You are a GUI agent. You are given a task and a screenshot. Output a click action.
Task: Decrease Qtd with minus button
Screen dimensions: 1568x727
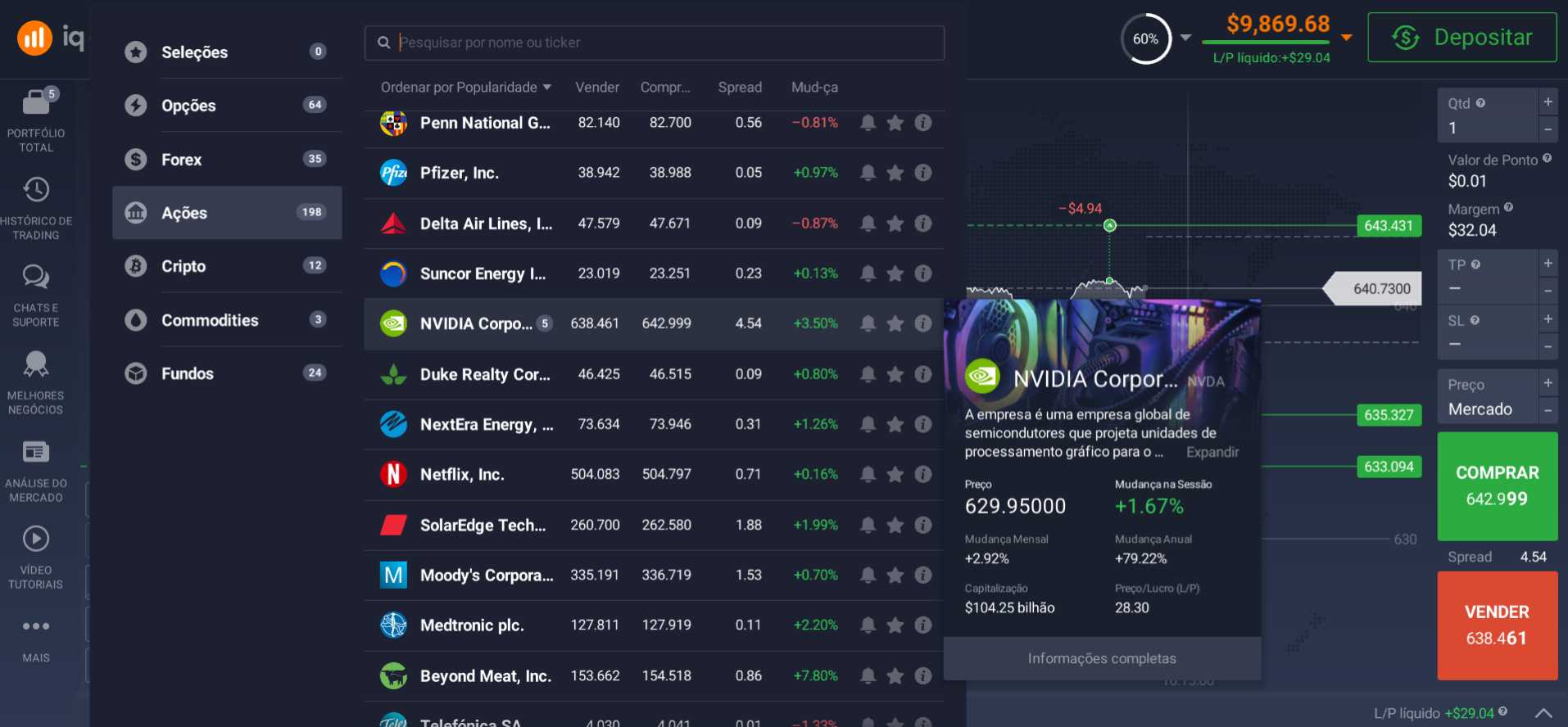[x=1548, y=129]
